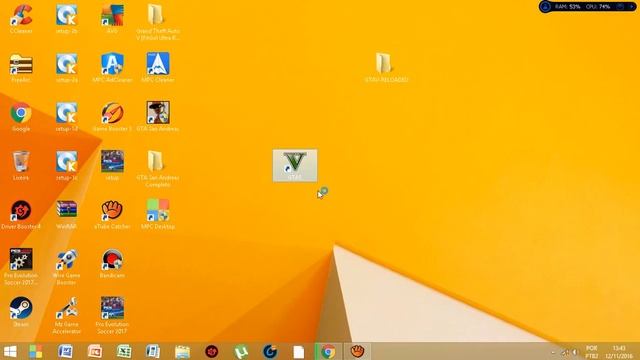The image size is (640, 360).
Task: Open Wise Game Booster shortcut
Action: tap(67, 266)
